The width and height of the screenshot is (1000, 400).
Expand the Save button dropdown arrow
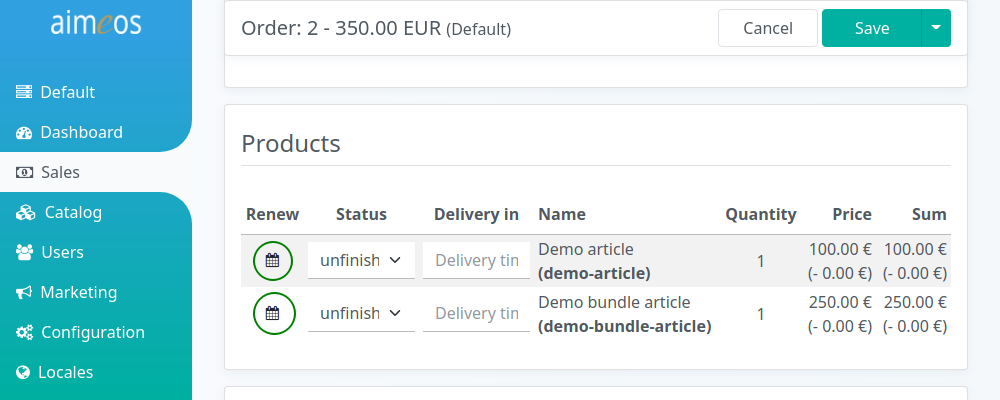[x=936, y=28]
